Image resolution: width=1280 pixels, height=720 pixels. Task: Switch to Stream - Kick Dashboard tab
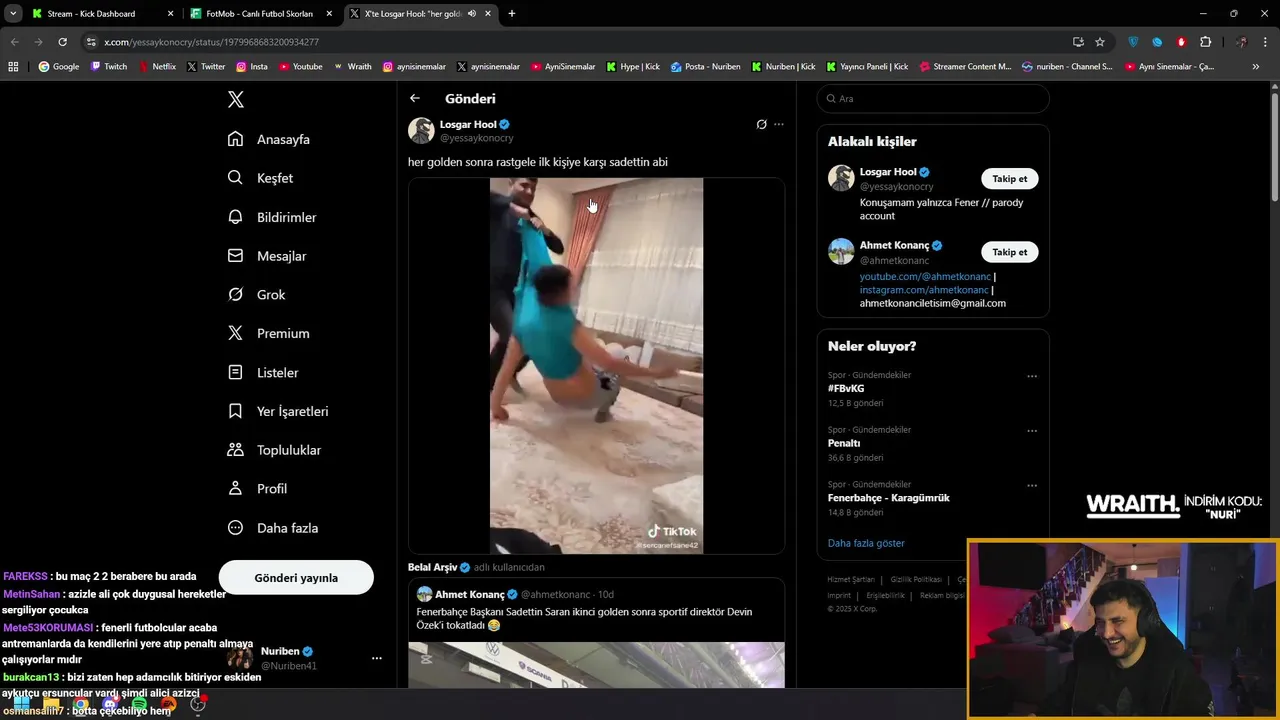coord(100,14)
